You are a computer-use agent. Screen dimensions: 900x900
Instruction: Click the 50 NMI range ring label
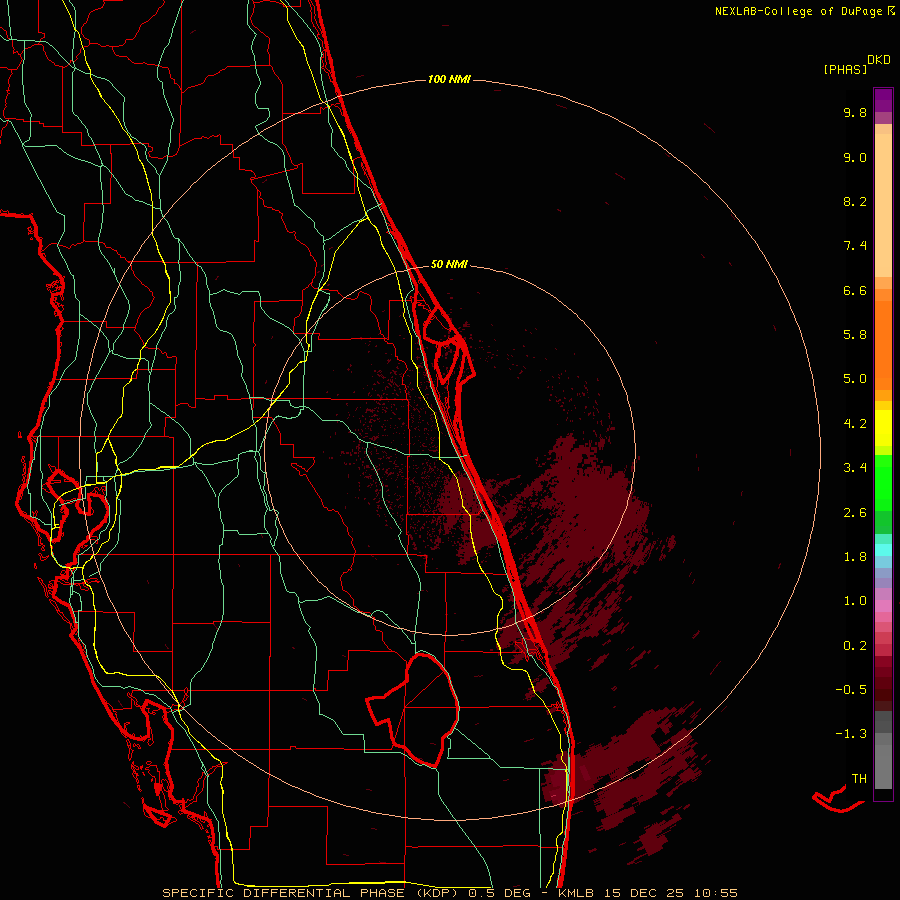449,264
